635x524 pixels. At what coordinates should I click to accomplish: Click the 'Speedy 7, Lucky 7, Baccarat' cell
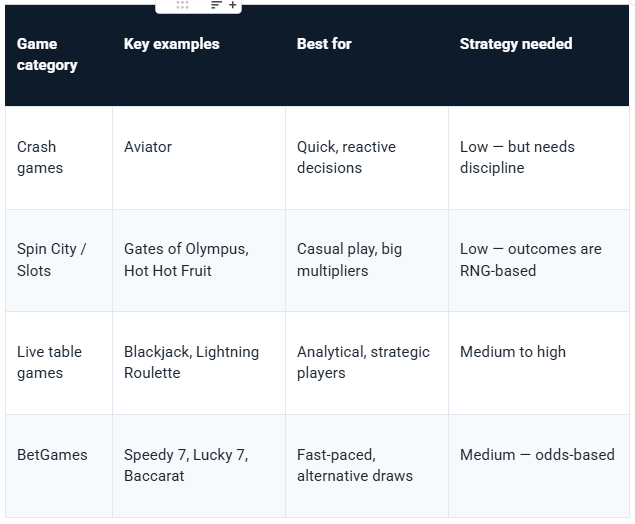(199, 466)
